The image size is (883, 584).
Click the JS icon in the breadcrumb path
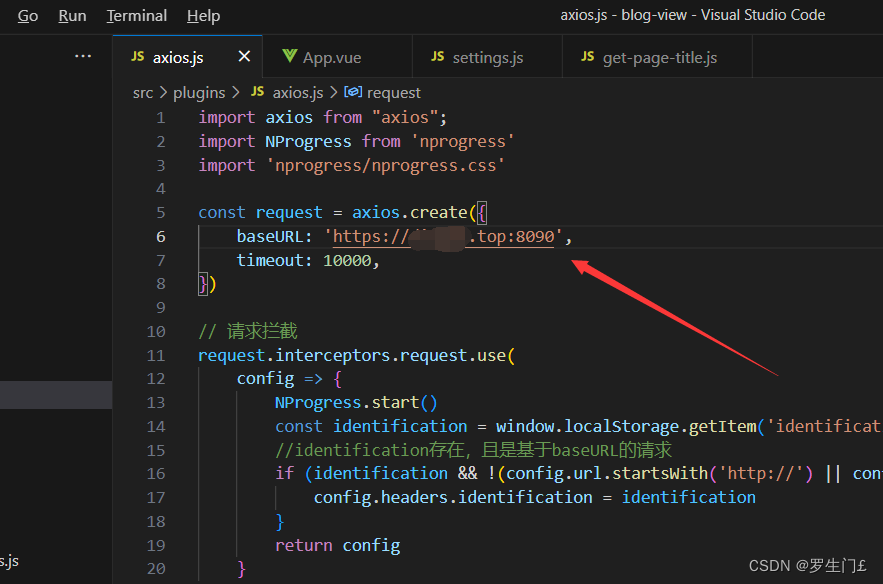point(257,92)
